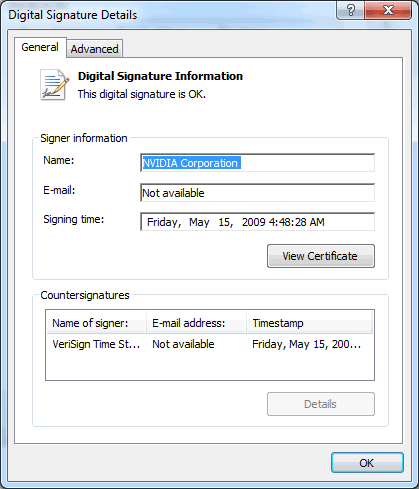This screenshot has height=489, width=419.
Task: Click the countersignature timestamp Friday, May 15 cell
Action: (306, 344)
